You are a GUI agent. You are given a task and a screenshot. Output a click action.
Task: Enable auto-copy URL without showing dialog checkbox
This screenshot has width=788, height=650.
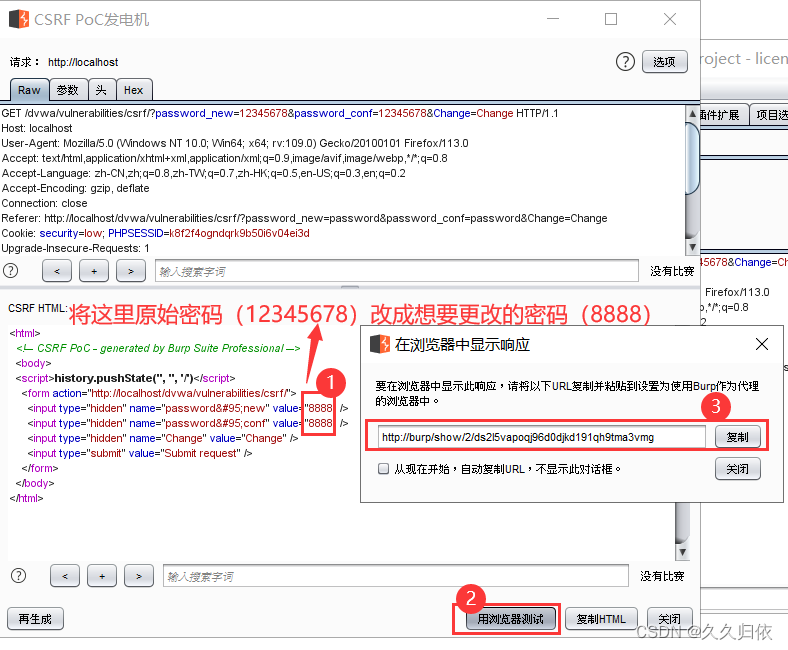pyautogui.click(x=383, y=469)
